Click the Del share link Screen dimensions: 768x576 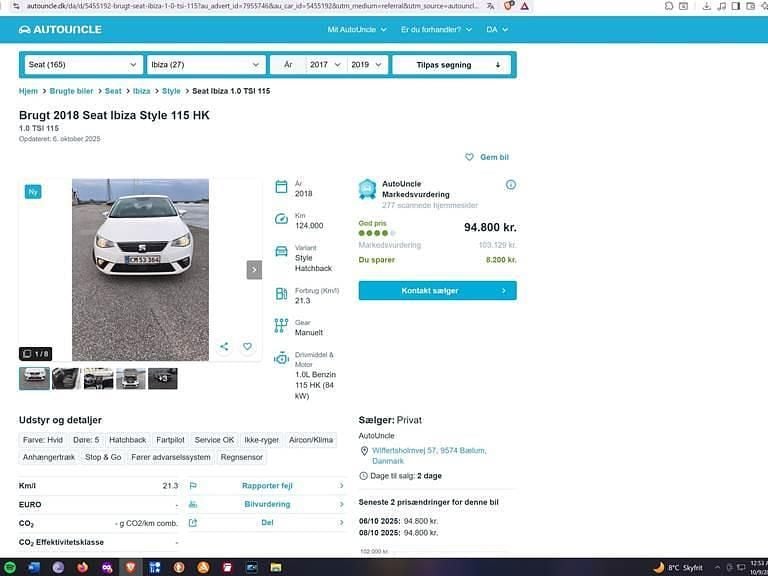pos(267,523)
